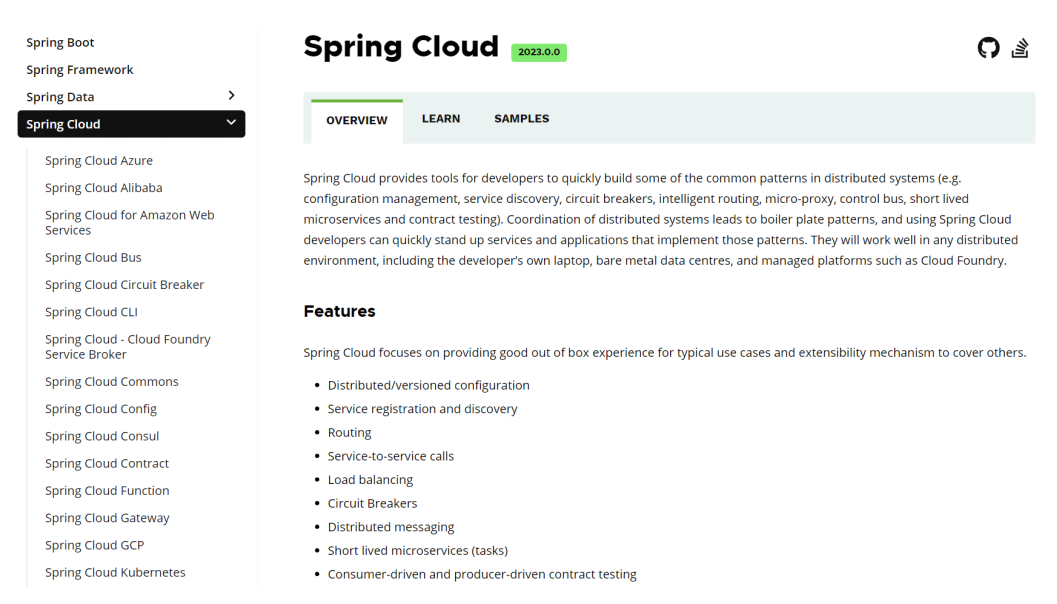Image resolution: width=1057 pixels, height=604 pixels.
Task: Open Spring Cloud Azure
Action: point(99,160)
